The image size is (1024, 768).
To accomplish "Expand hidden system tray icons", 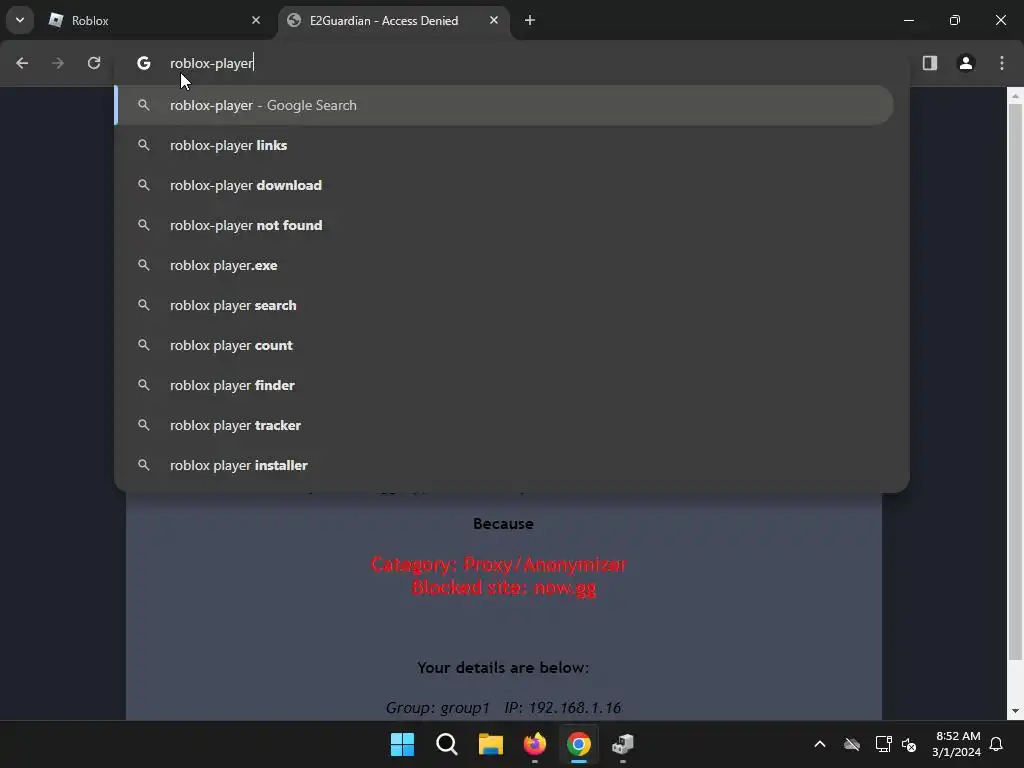I will pyautogui.click(x=820, y=744).
